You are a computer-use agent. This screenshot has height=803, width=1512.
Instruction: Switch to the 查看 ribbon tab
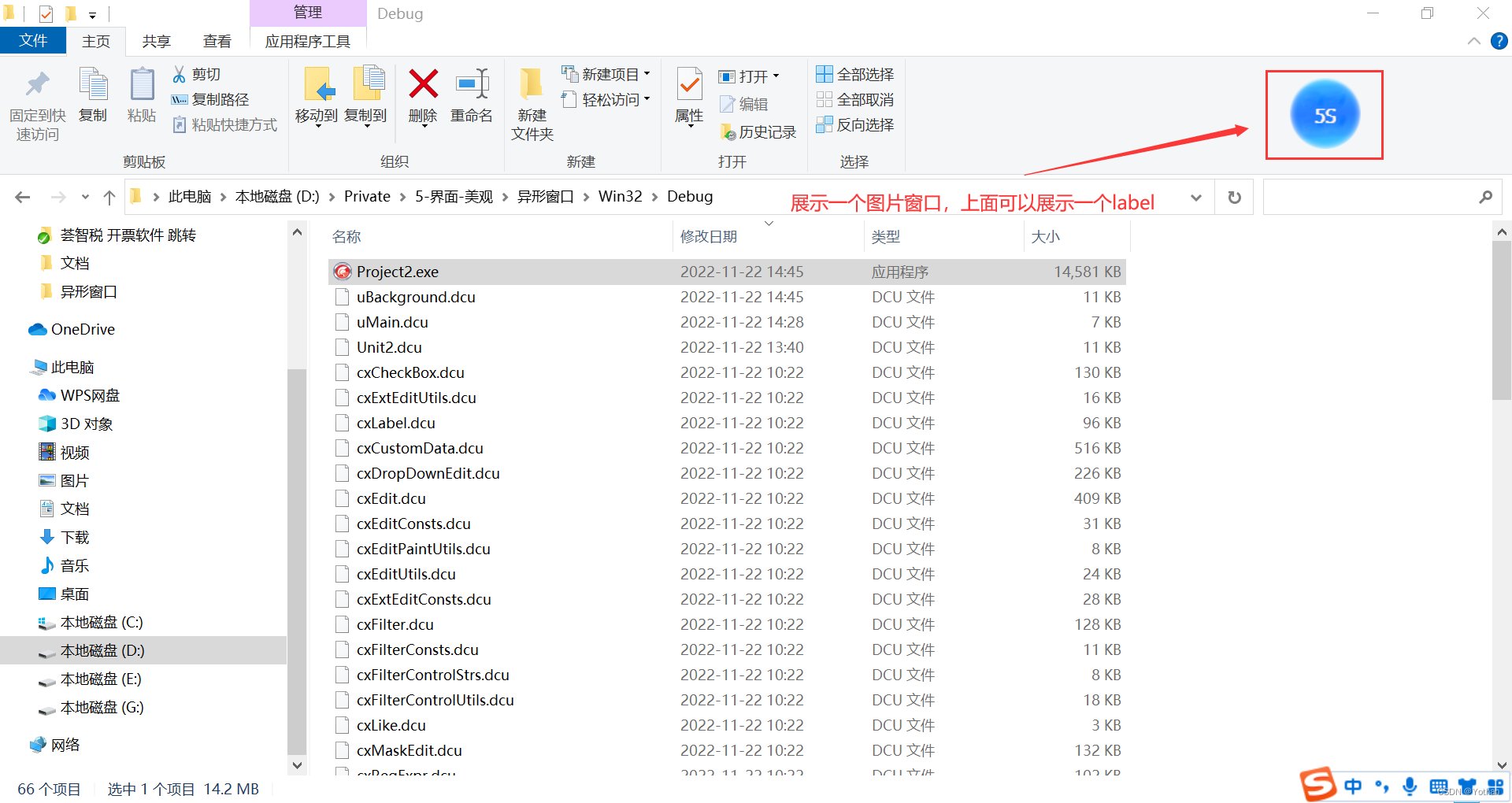pos(217,41)
